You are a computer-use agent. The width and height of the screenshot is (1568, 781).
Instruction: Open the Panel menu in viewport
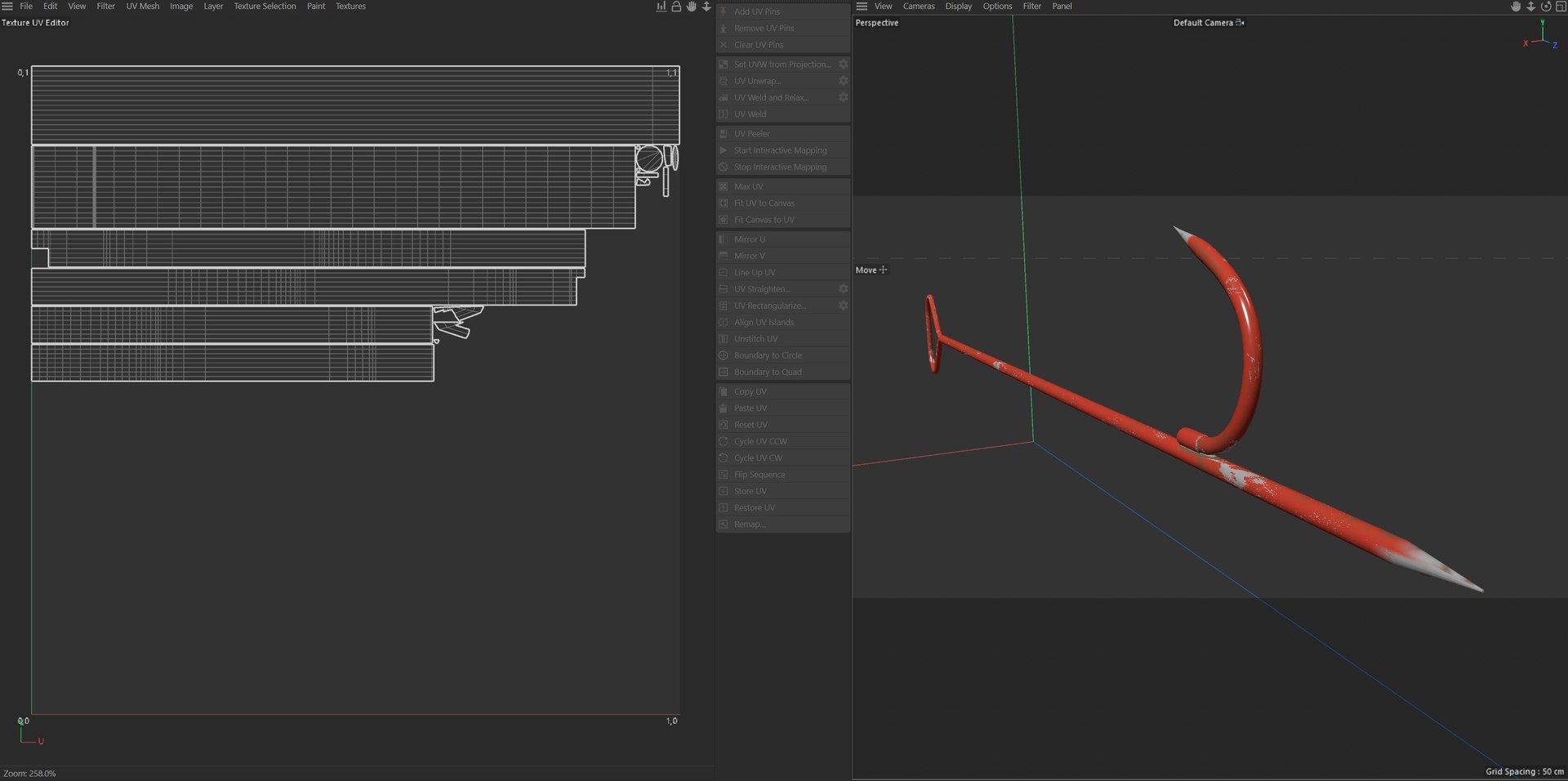click(1062, 7)
